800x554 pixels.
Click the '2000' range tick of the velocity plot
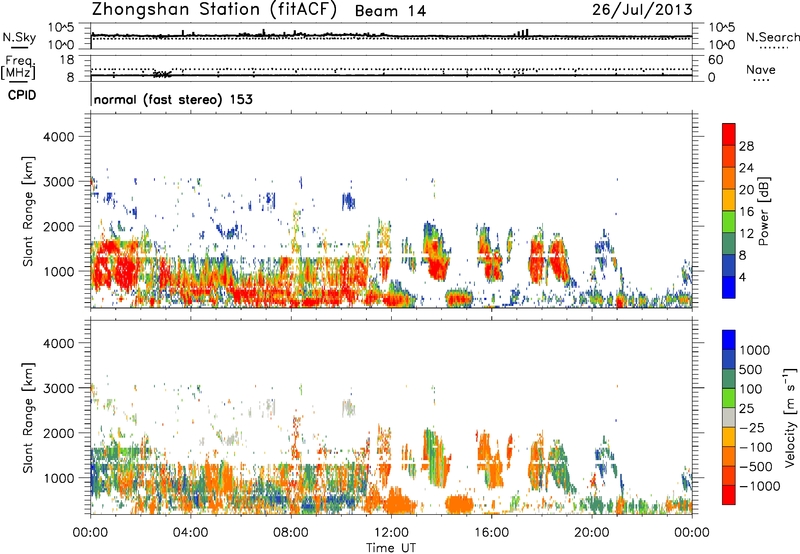click(x=59, y=433)
